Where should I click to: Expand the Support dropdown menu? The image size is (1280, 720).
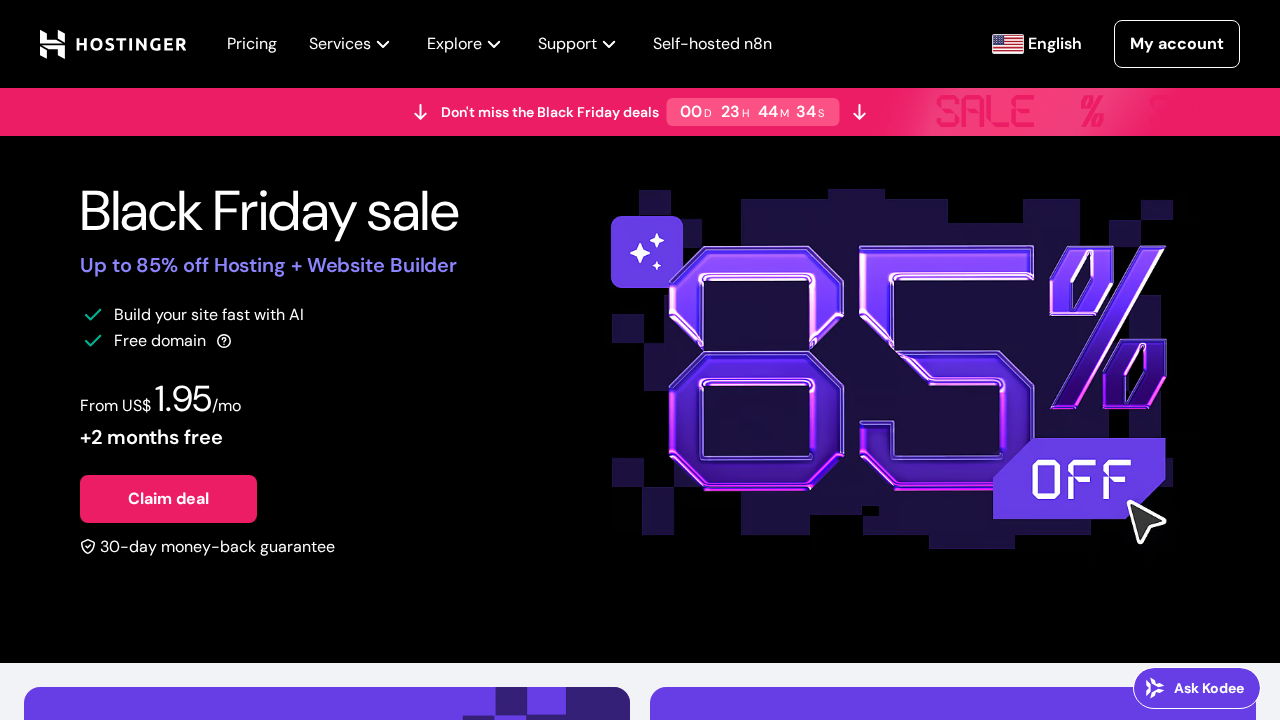tap(576, 44)
